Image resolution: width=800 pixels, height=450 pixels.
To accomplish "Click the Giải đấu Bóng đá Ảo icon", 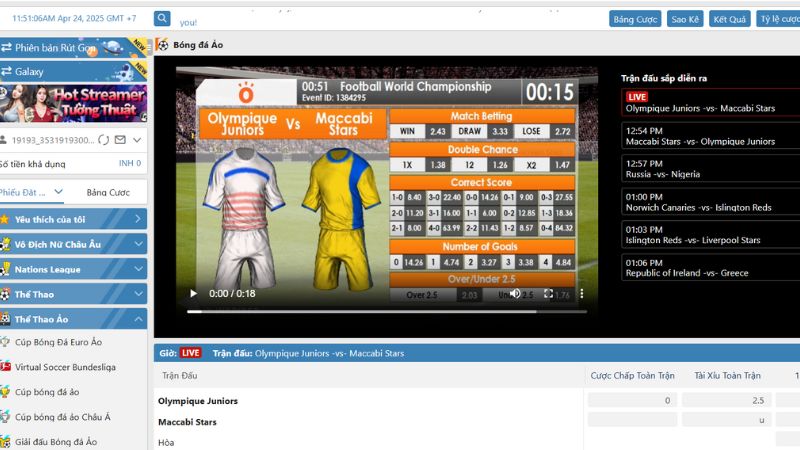I will [x=5, y=441].
